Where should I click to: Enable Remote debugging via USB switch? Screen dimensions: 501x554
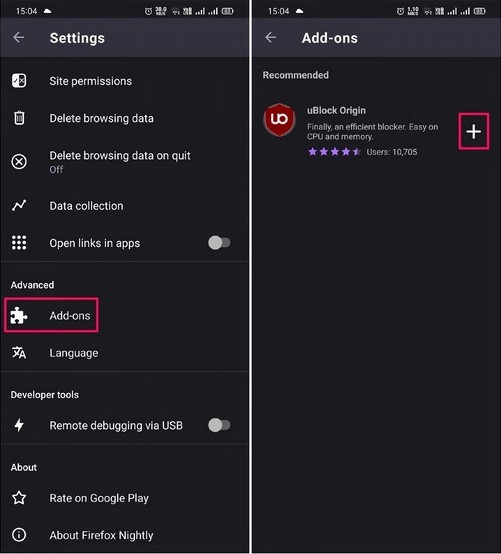pos(219,425)
